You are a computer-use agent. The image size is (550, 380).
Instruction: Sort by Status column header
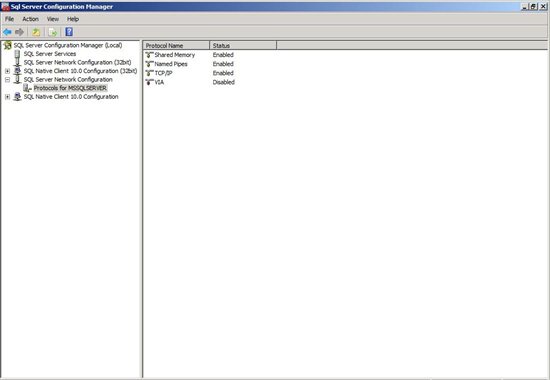tap(243, 46)
